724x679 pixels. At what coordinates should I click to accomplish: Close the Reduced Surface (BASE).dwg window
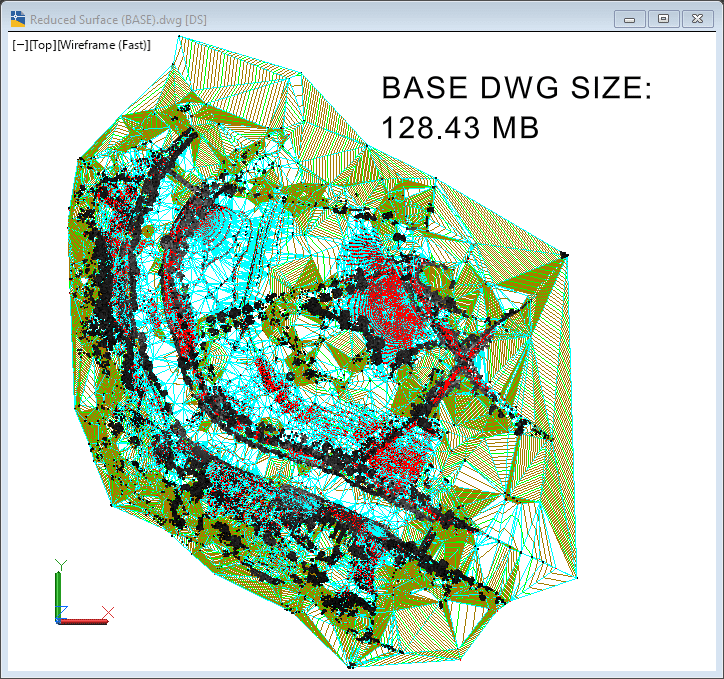[x=698, y=19]
